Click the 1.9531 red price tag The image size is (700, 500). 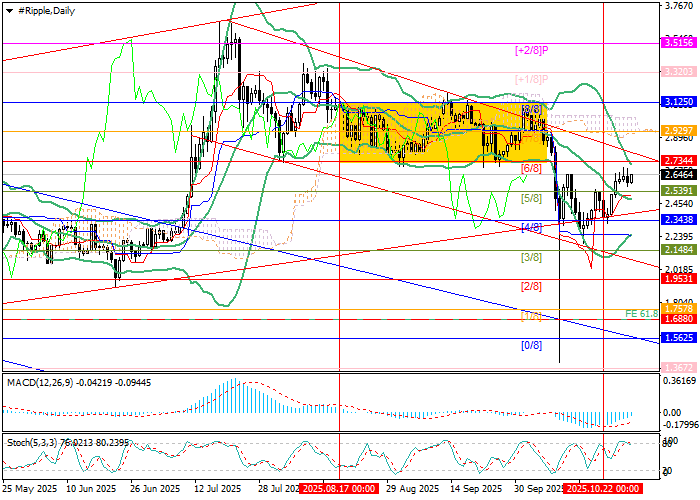click(x=679, y=279)
